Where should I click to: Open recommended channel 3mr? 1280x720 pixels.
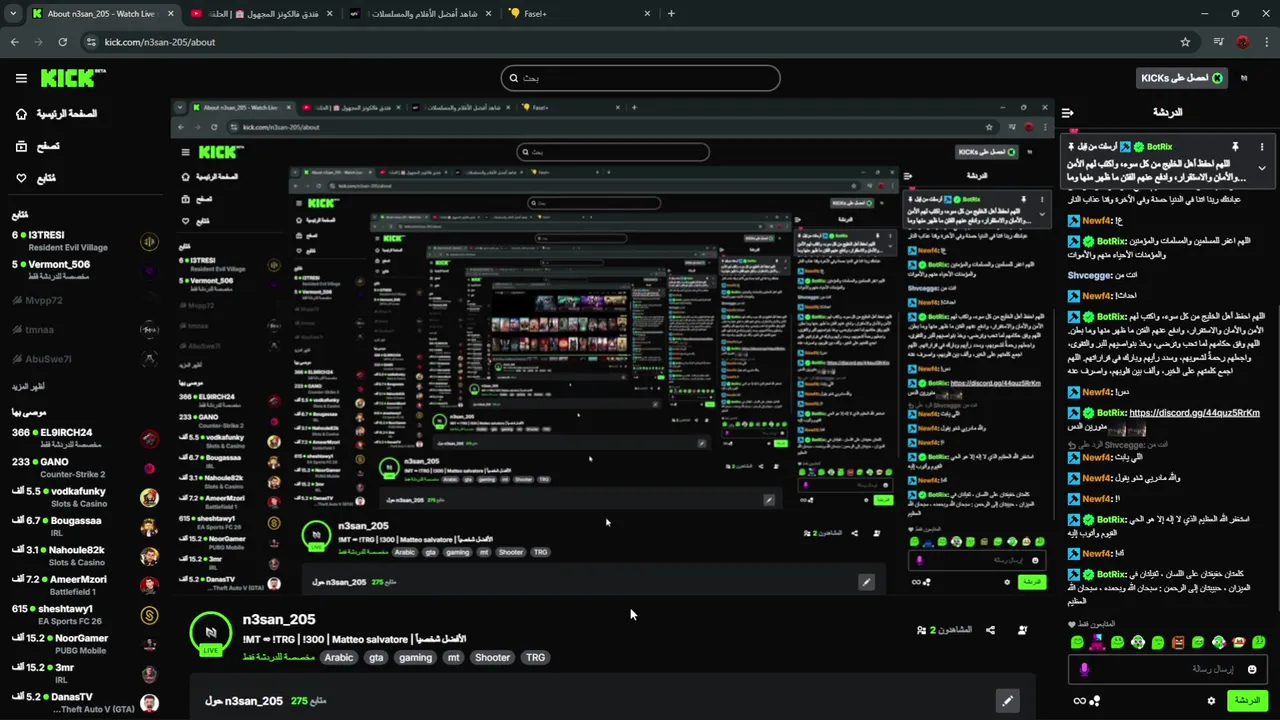click(x=85, y=673)
